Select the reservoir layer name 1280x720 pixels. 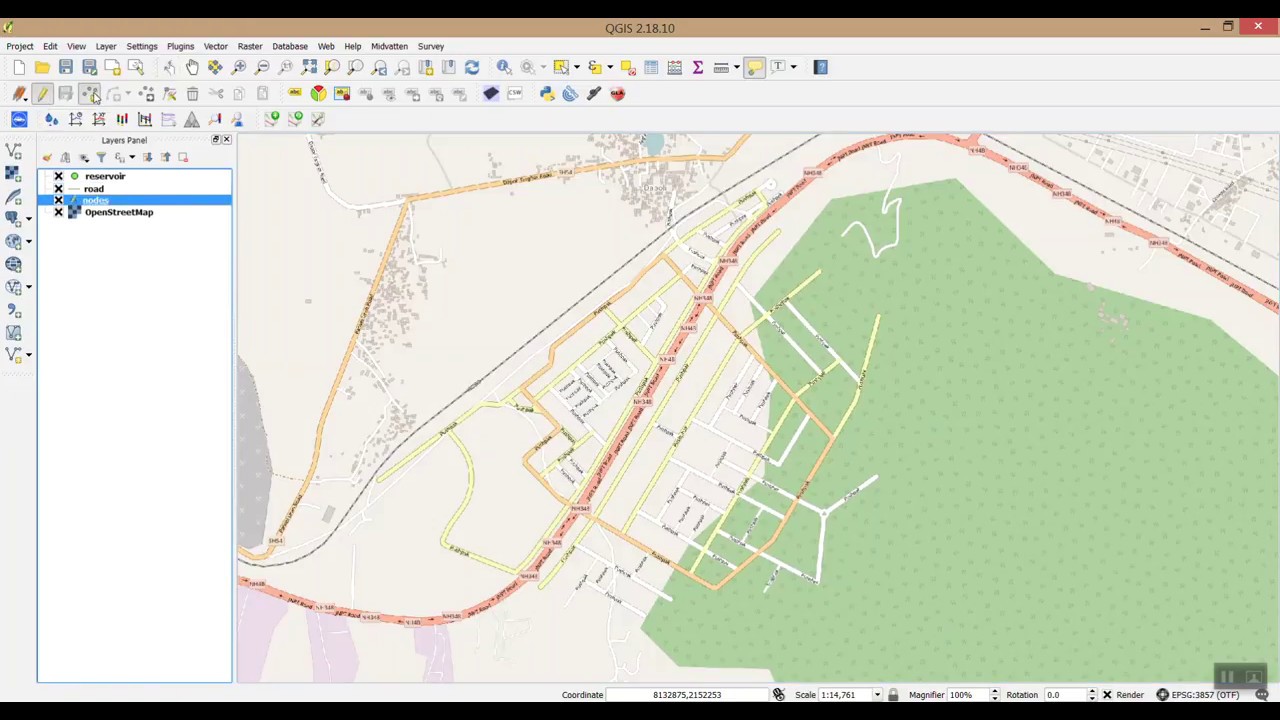(x=105, y=176)
